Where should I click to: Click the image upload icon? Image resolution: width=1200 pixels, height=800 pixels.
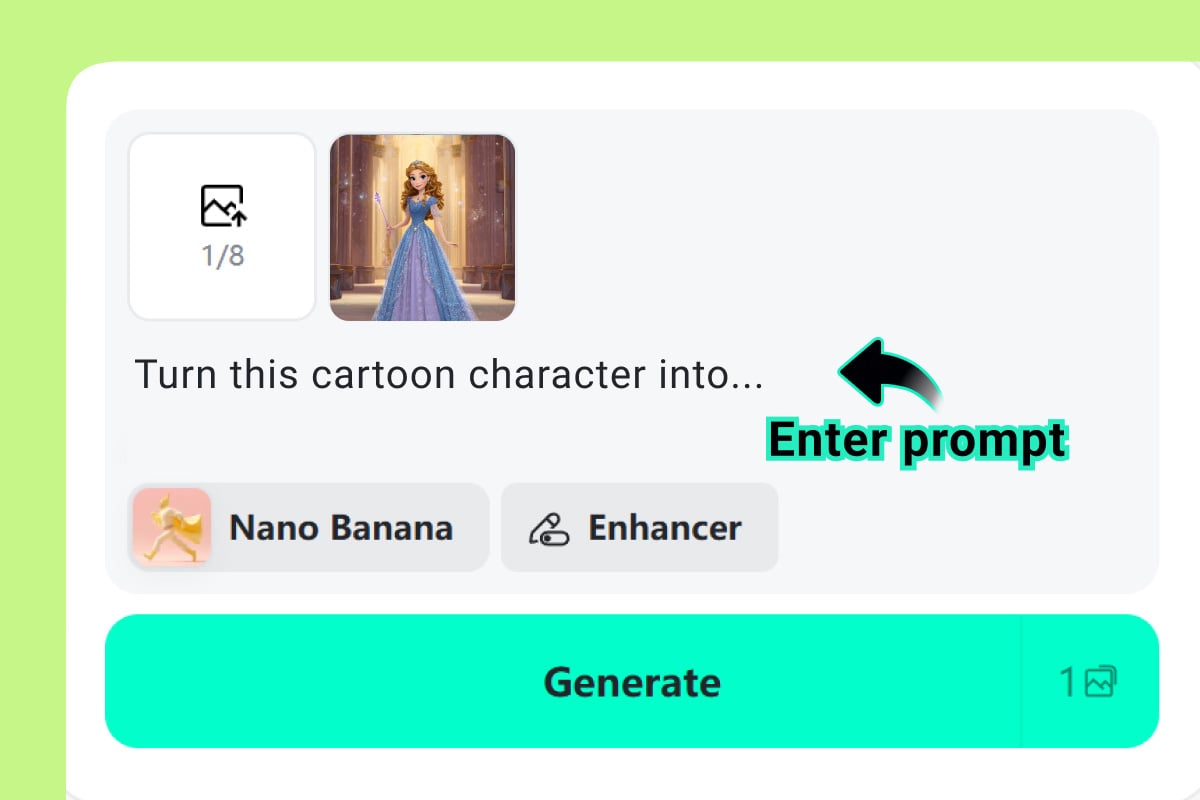click(x=221, y=206)
